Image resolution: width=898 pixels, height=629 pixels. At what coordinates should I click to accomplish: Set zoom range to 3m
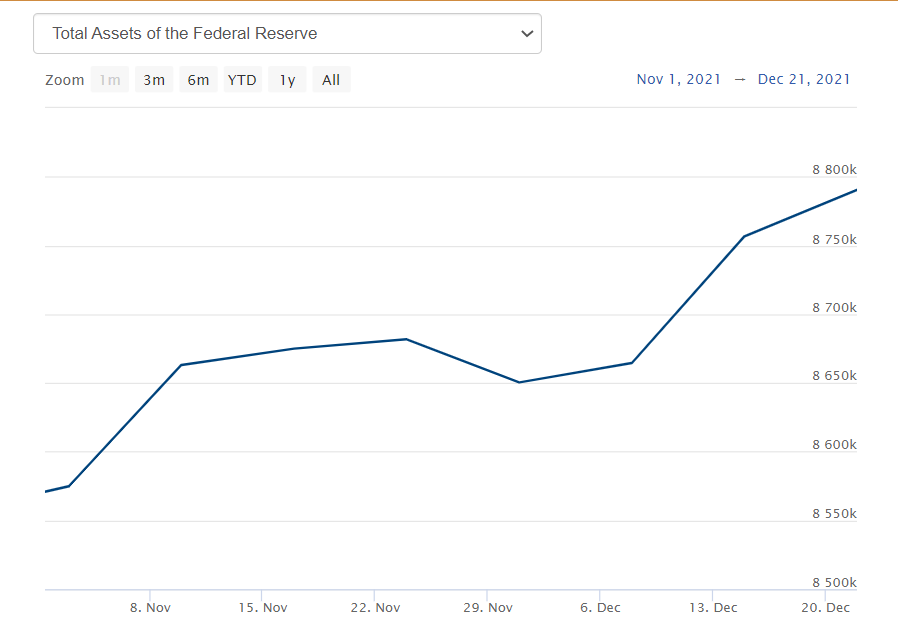tap(154, 80)
